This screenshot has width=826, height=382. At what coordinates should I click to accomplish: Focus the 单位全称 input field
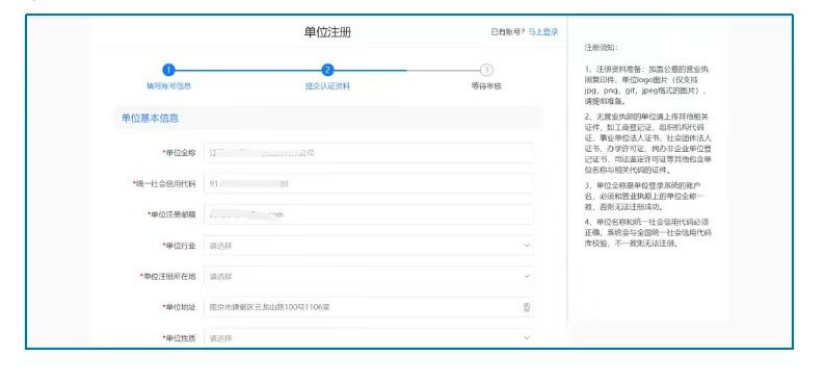coord(369,153)
